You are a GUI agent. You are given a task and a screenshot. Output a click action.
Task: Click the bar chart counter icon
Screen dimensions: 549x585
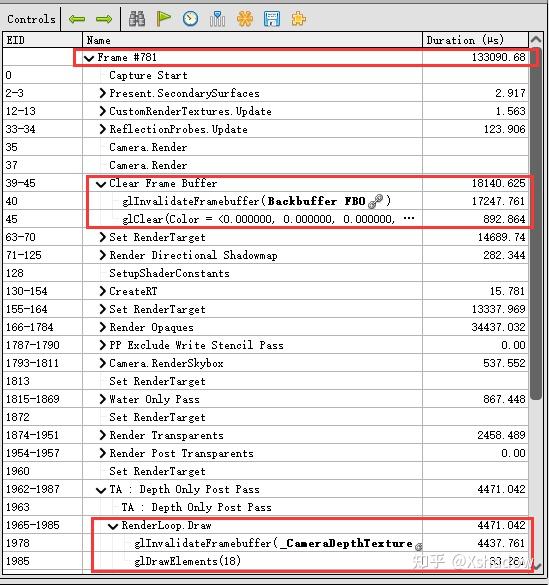pyautogui.click(x=217, y=19)
